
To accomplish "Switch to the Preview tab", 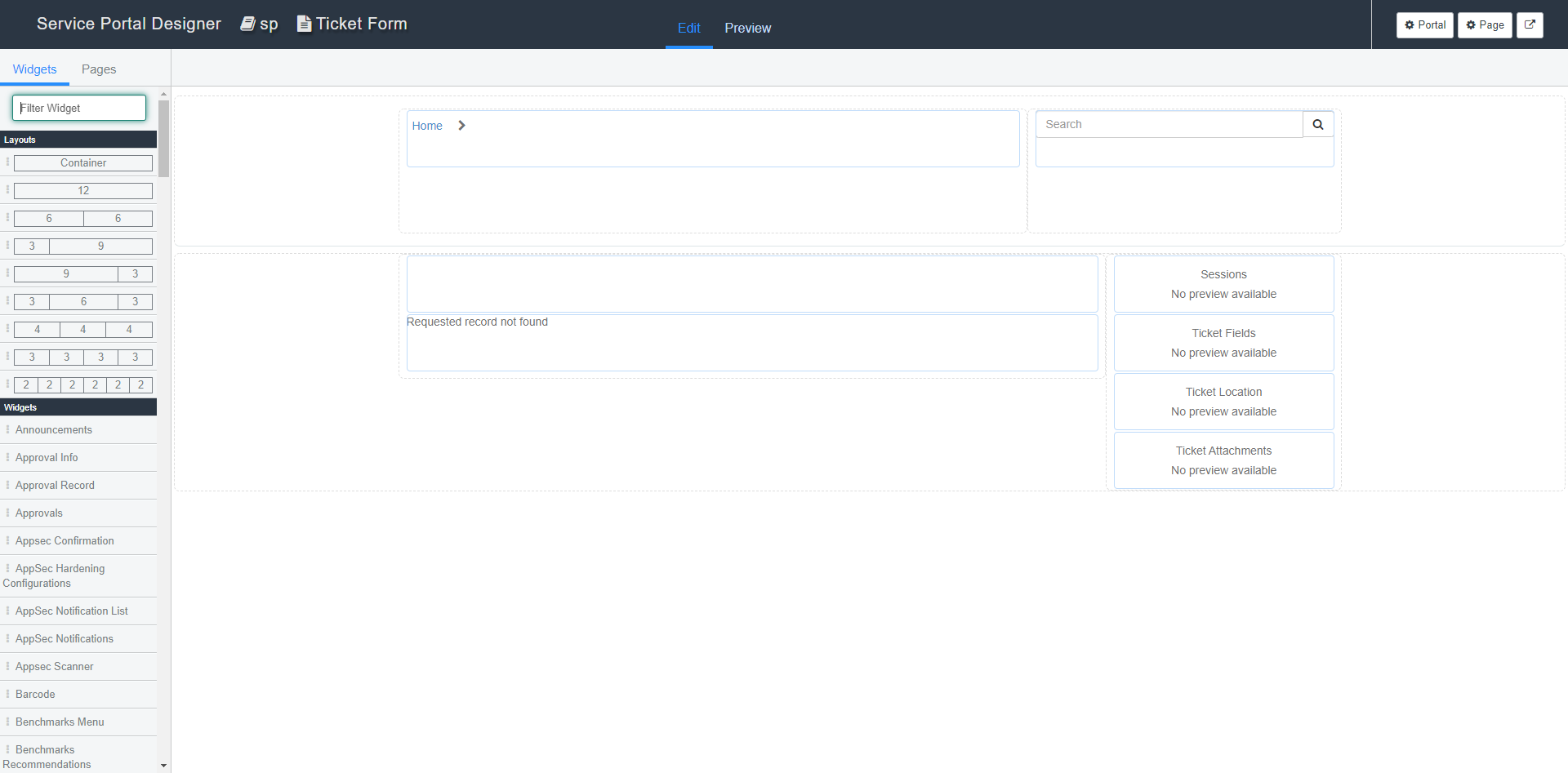I will 747,29.
